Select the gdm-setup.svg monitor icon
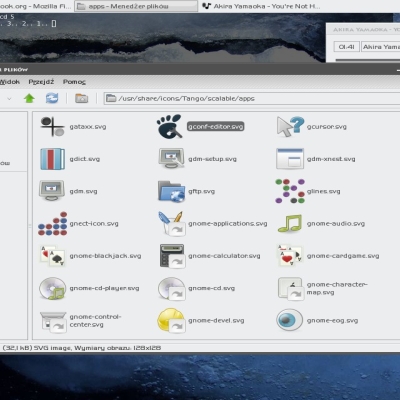 [171, 159]
